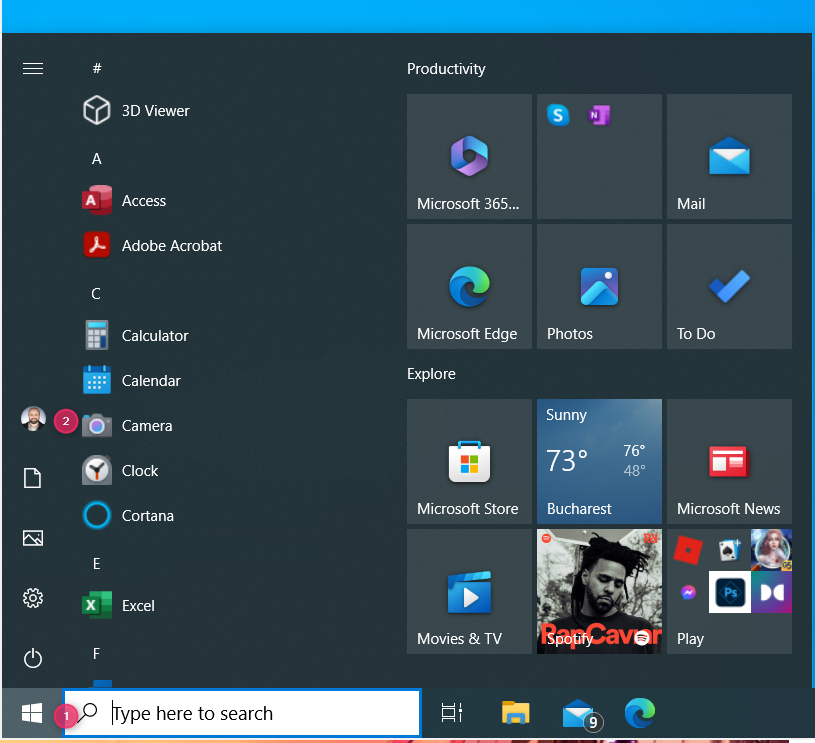The height and width of the screenshot is (743, 815).
Task: Open the Spotify tile
Action: click(x=599, y=591)
